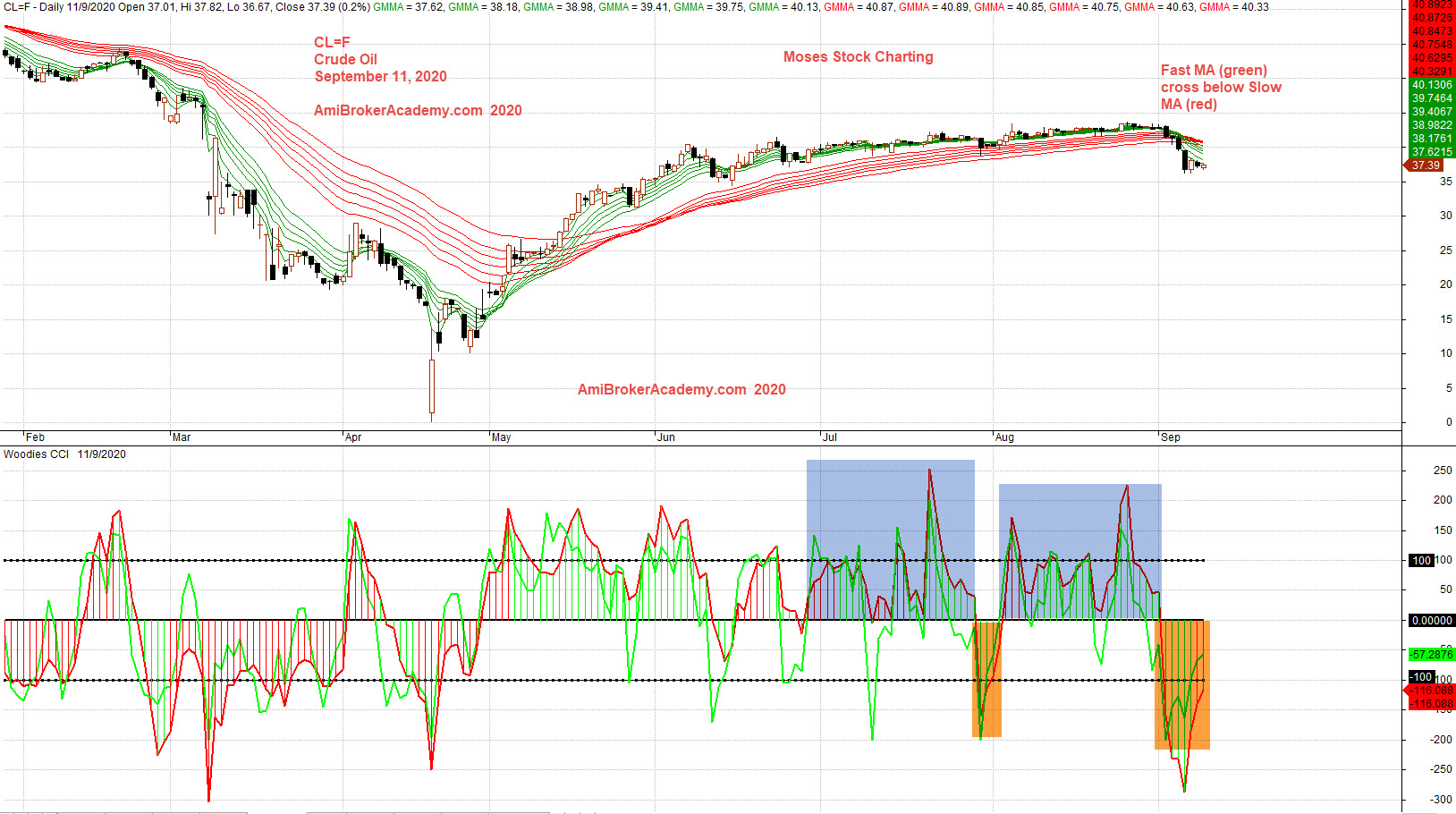The image size is (1456, 814).
Task: Click the 200 CCI axis label
Action: click(1443, 500)
